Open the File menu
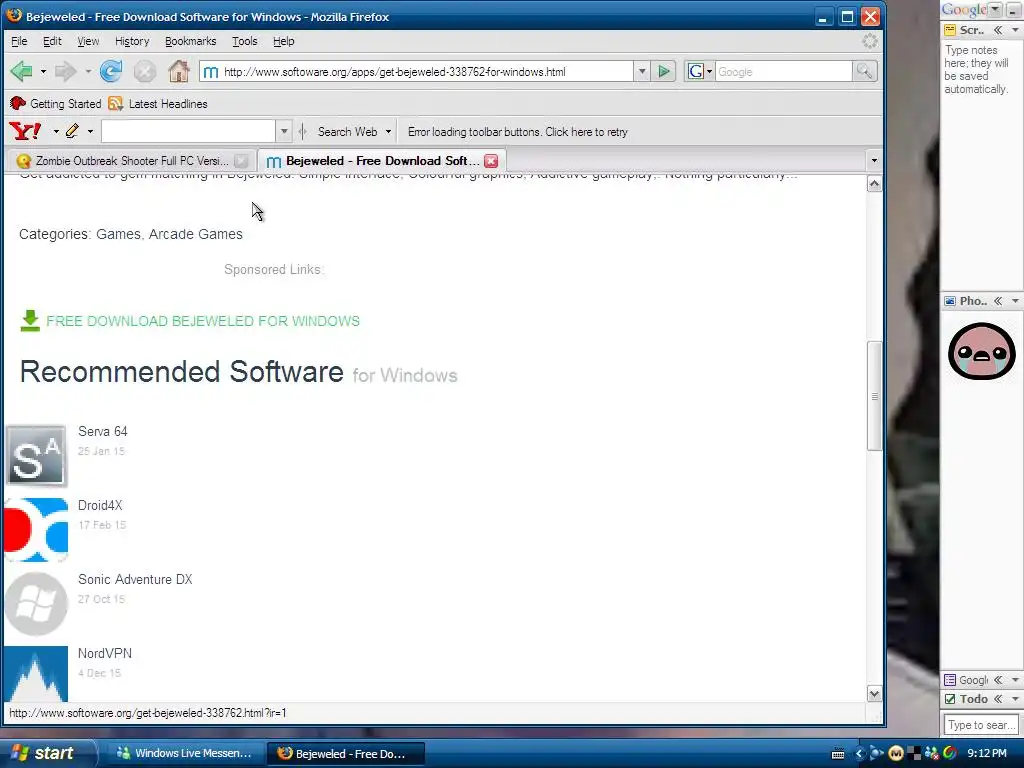Screen dimensions: 1024x768 [19, 41]
